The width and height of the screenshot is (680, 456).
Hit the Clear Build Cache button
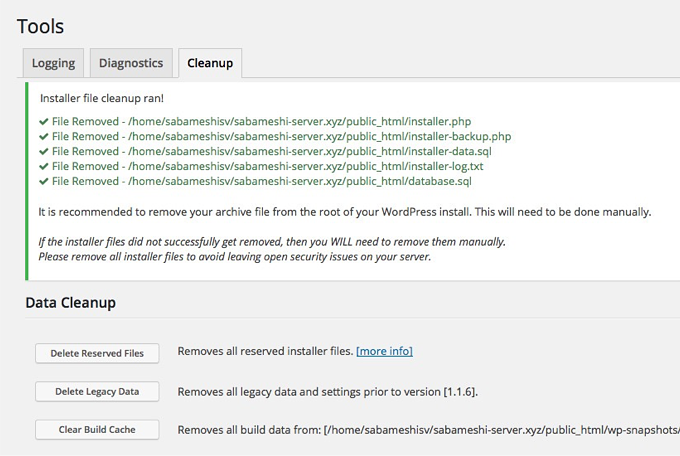click(97, 430)
